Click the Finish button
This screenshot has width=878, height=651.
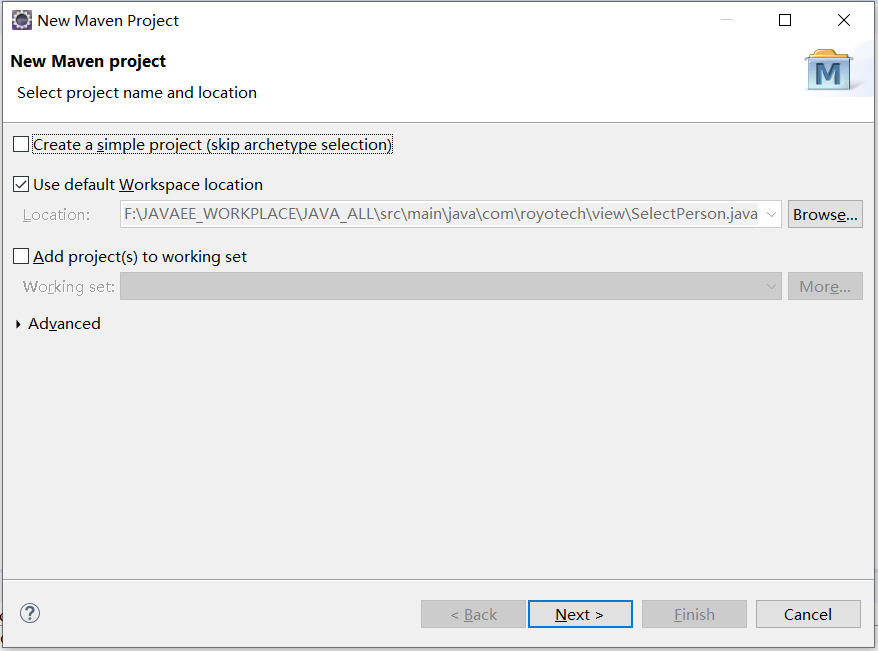click(694, 615)
